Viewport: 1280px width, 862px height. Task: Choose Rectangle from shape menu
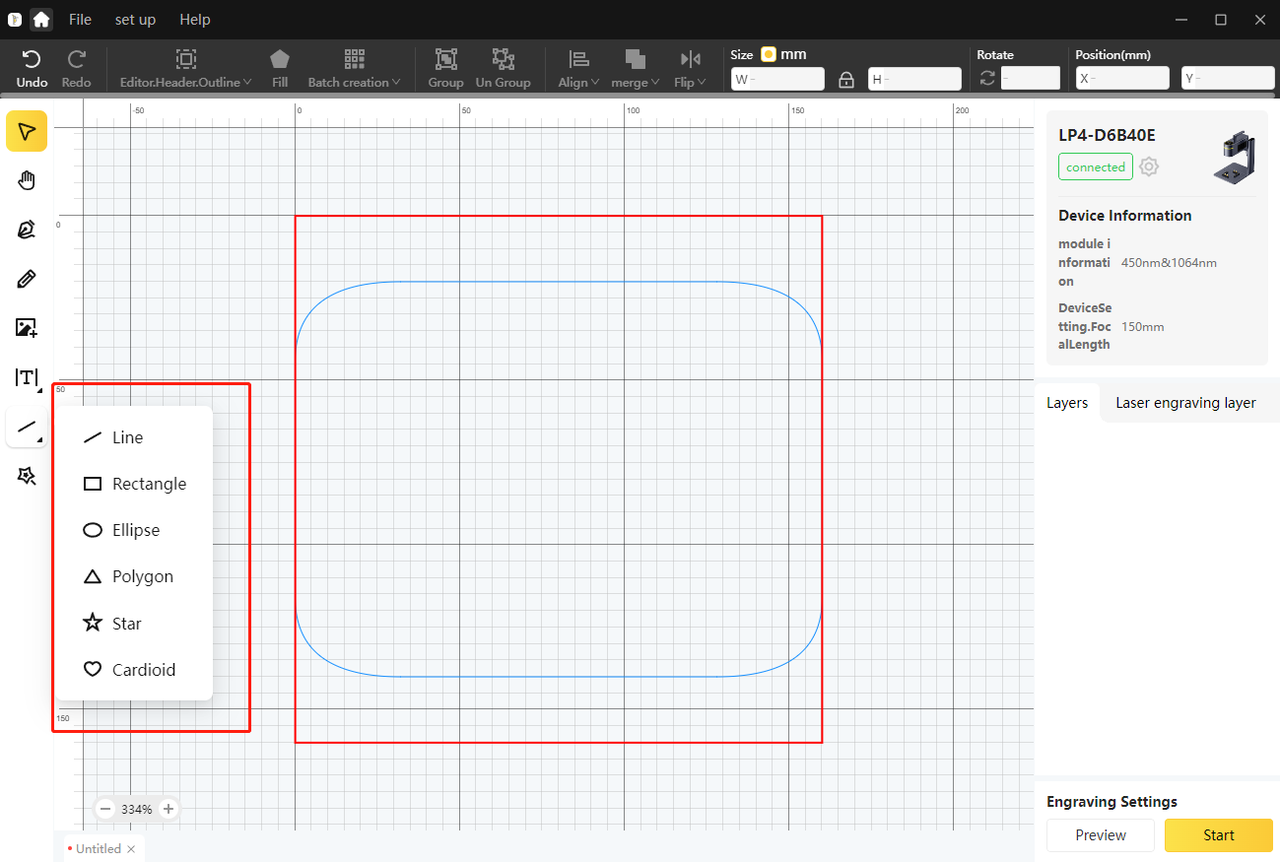[x=134, y=483]
